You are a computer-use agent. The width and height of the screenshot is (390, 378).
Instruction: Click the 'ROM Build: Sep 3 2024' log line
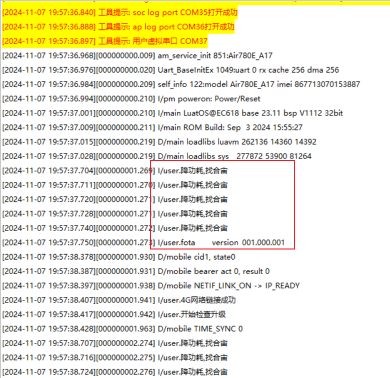tap(152, 127)
